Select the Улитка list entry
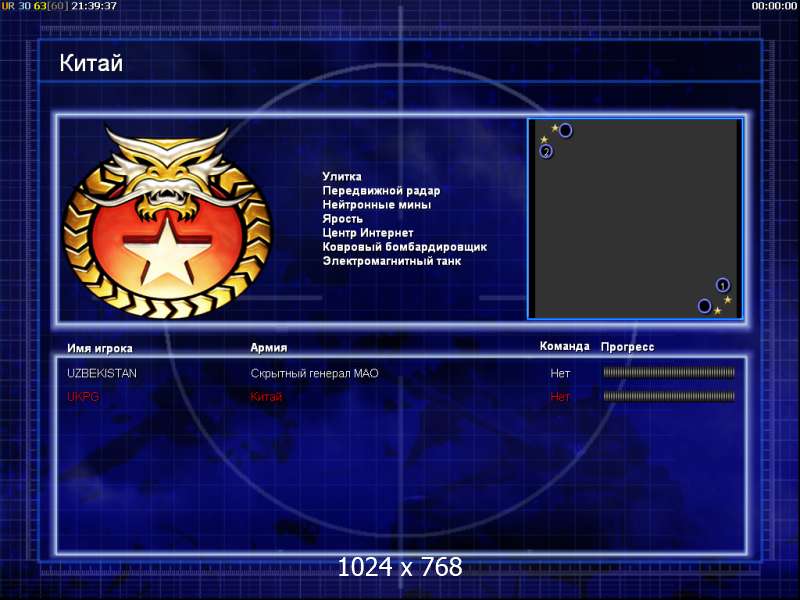 [x=342, y=177]
